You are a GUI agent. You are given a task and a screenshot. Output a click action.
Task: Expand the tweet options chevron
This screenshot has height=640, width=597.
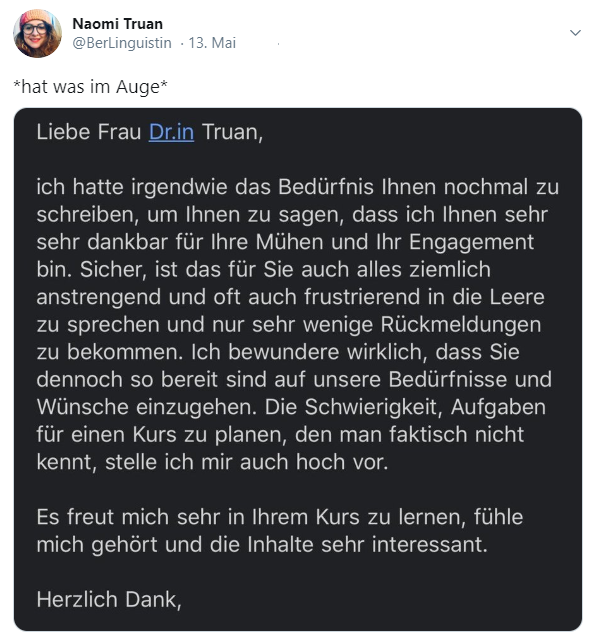575,33
